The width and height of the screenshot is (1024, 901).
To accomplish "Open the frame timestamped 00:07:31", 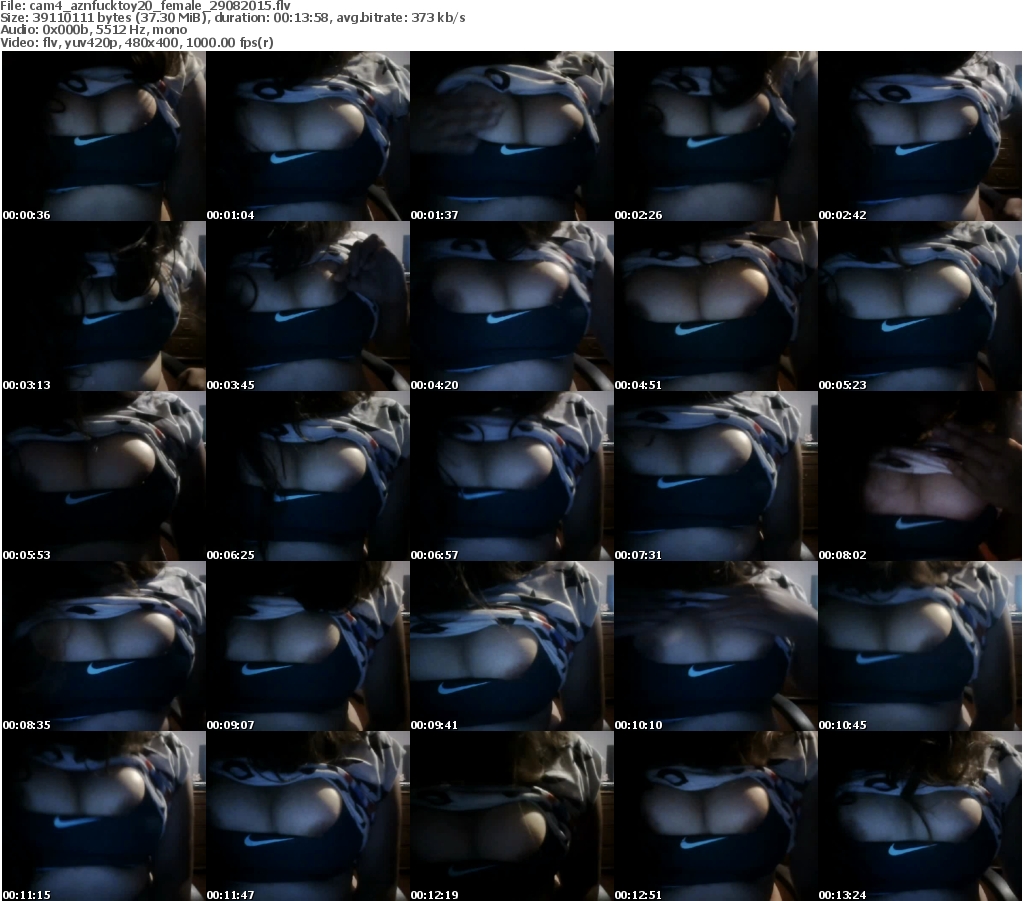I will [x=716, y=476].
